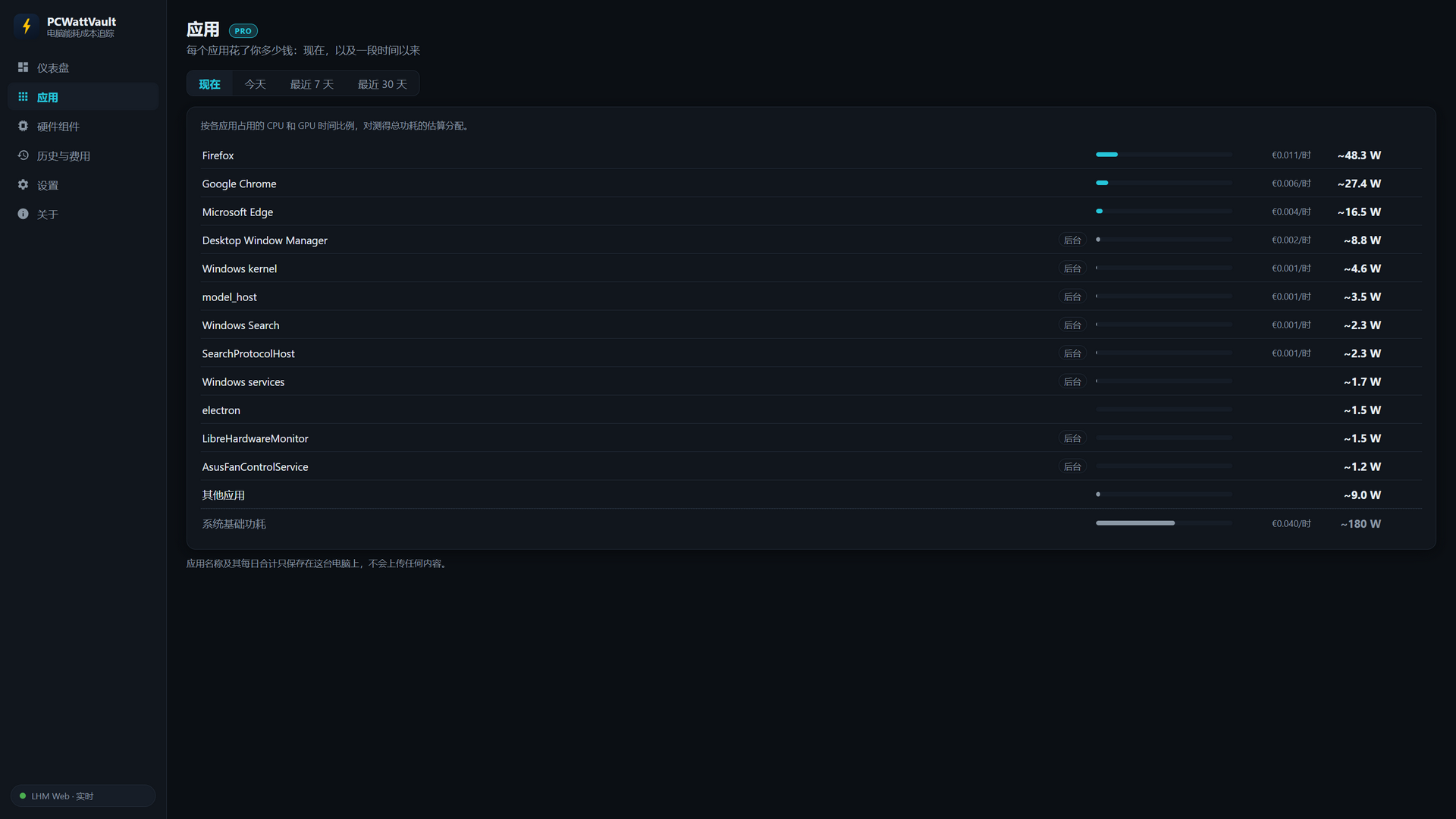Image resolution: width=1456 pixels, height=819 pixels.
Task: Click the Windows Search row name
Action: [x=240, y=325]
